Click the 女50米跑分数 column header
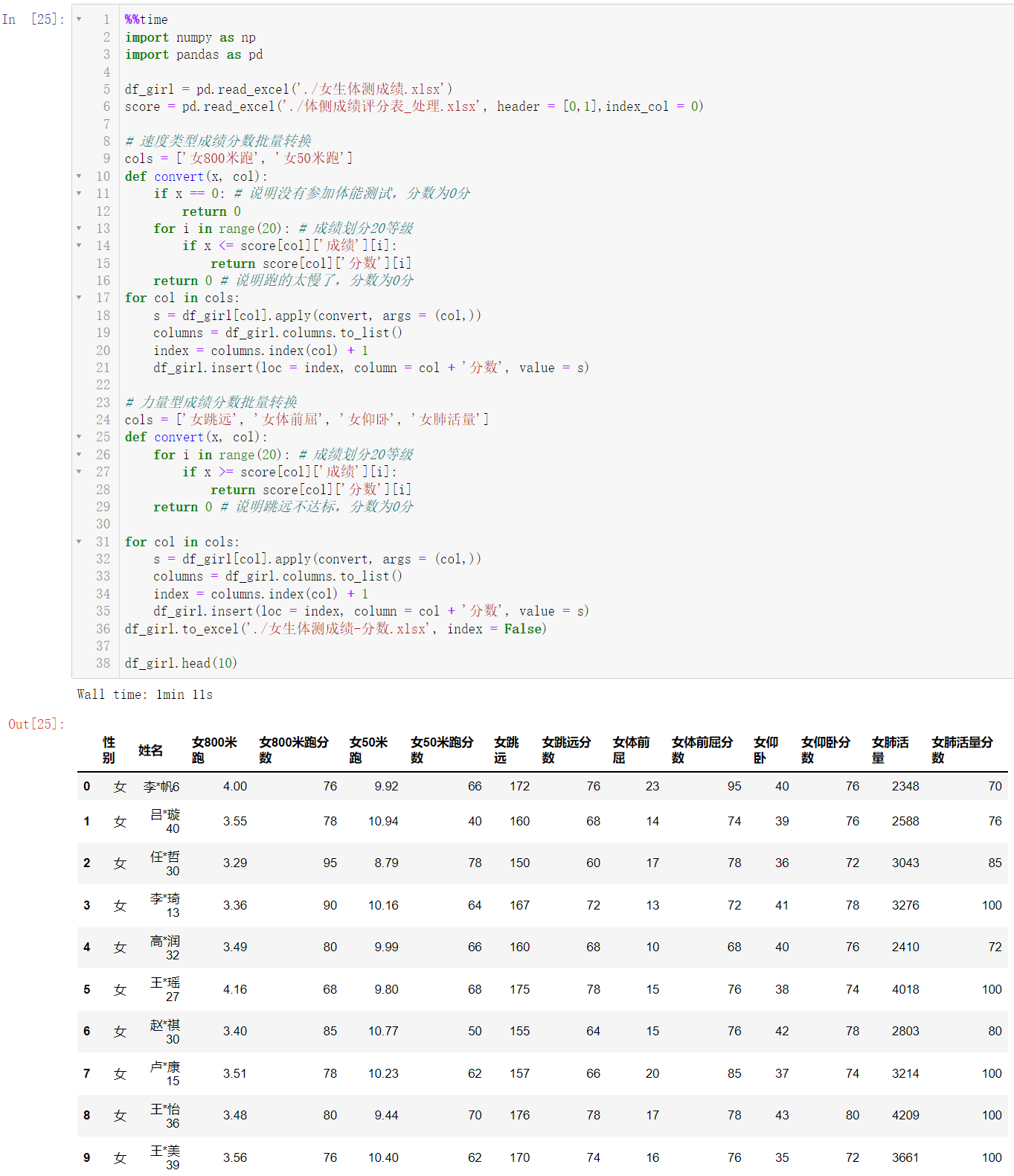Viewport: 1014px width, 1176px height. tap(442, 750)
